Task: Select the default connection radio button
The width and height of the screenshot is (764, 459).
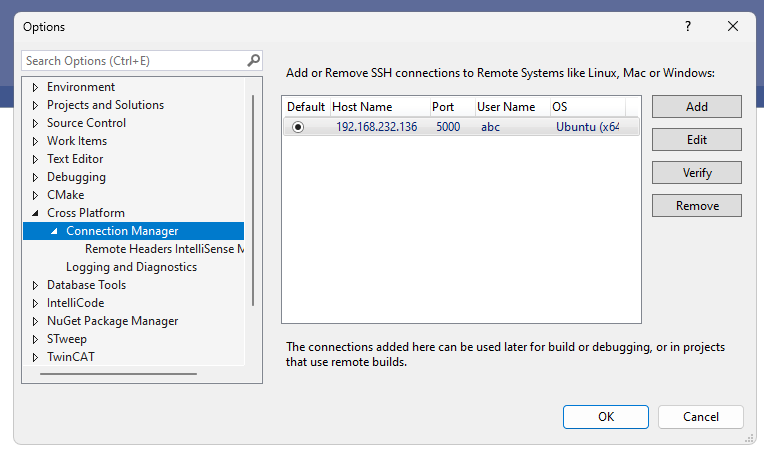Action: 298,127
